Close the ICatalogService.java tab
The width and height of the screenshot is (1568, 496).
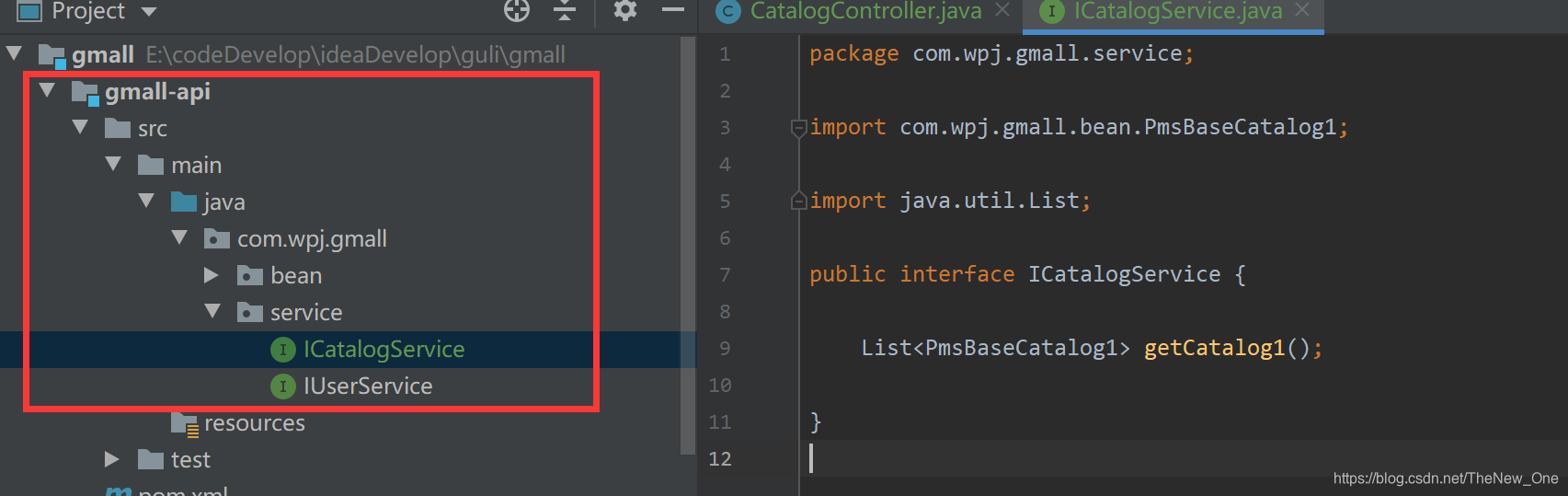(1302, 10)
